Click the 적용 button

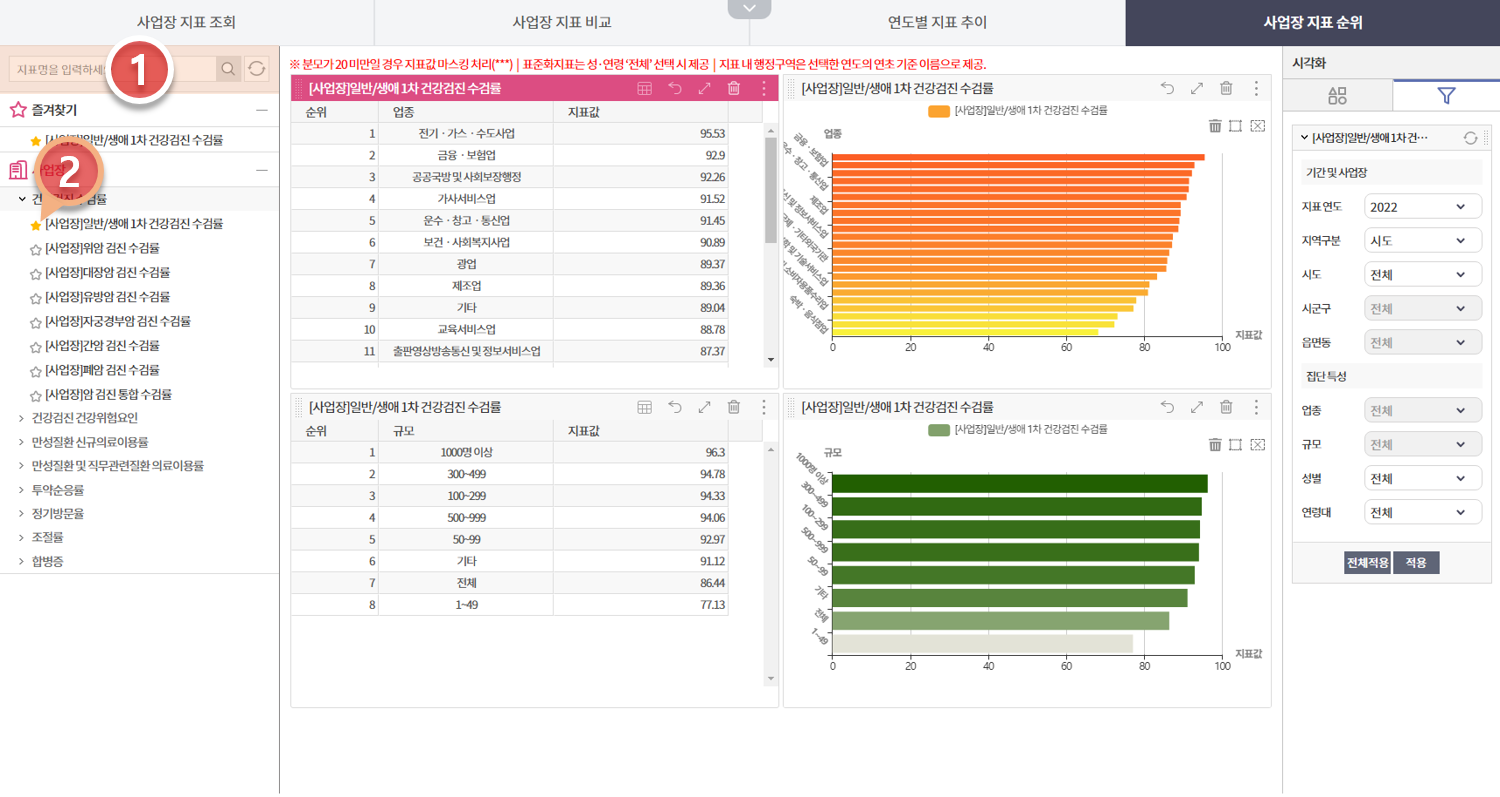pyautogui.click(x=1416, y=563)
